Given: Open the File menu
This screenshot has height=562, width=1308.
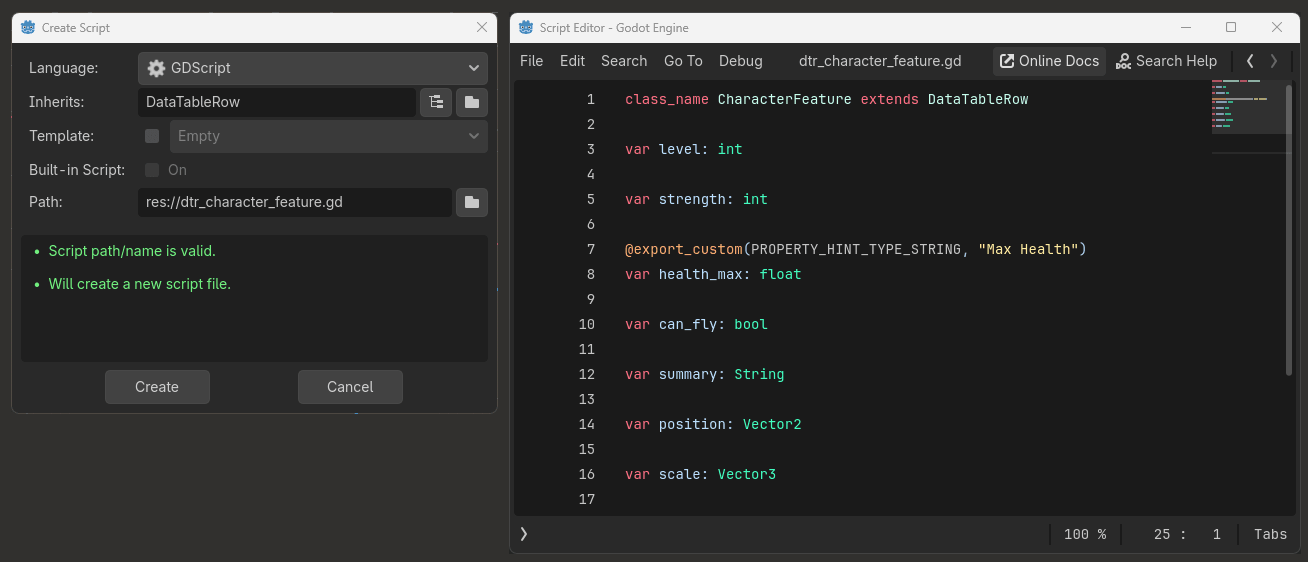Looking at the screenshot, I should point(532,61).
